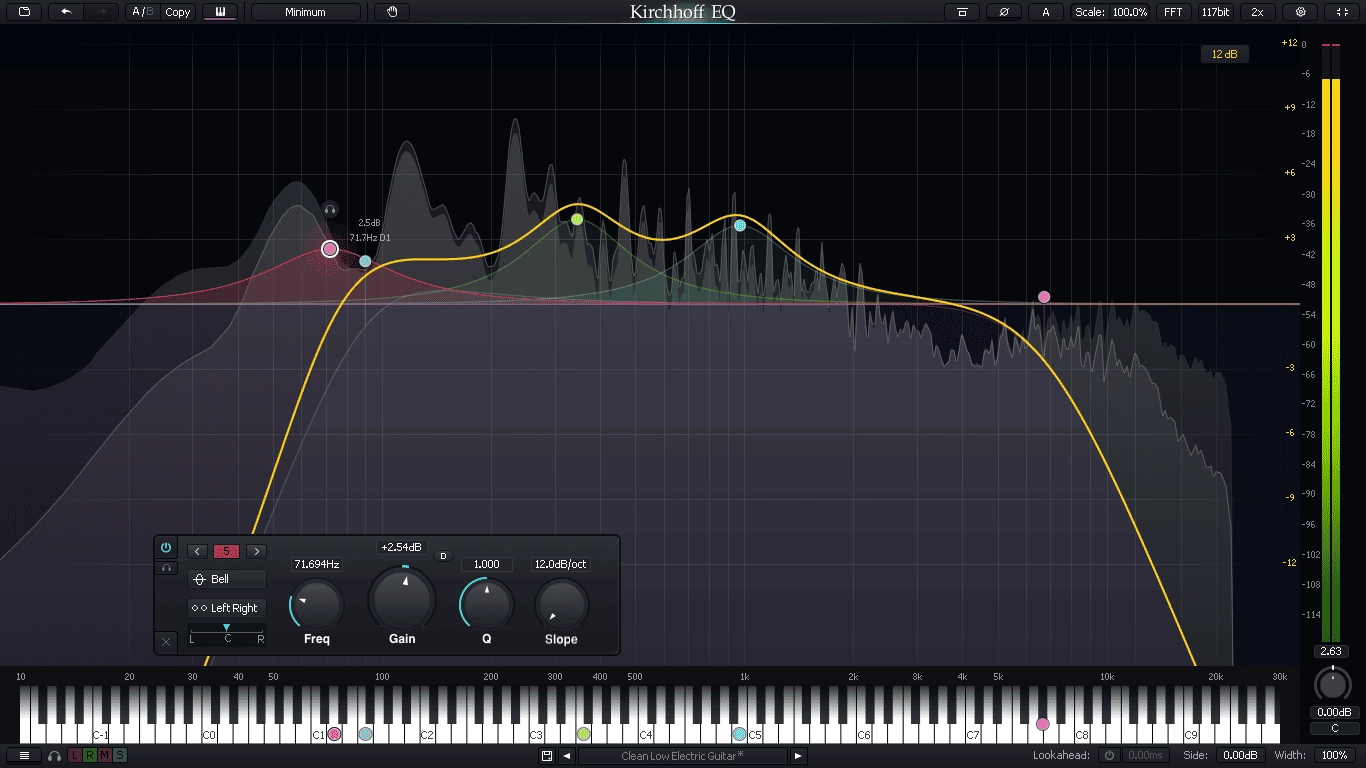Open the hamburger menu at bottom left

pyautogui.click(x=25, y=756)
